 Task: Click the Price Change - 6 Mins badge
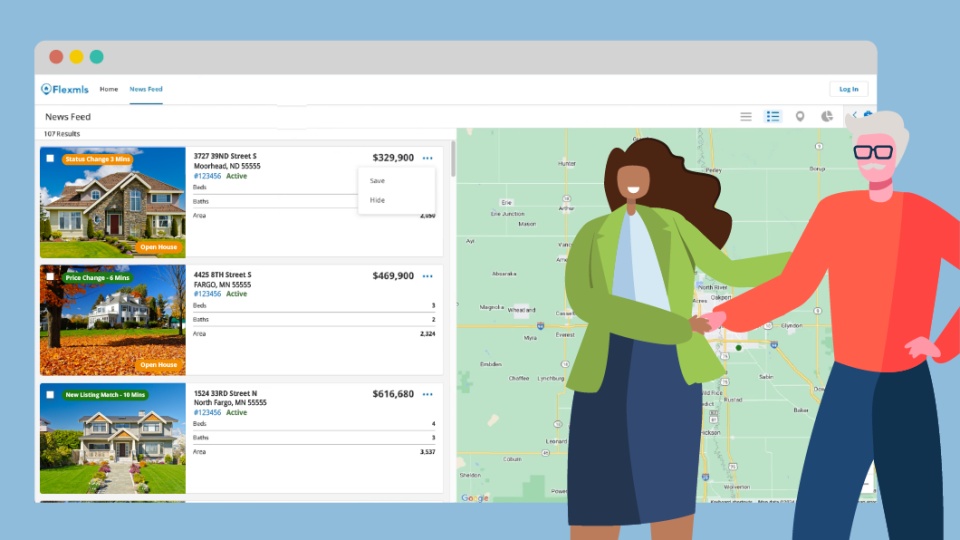97,277
